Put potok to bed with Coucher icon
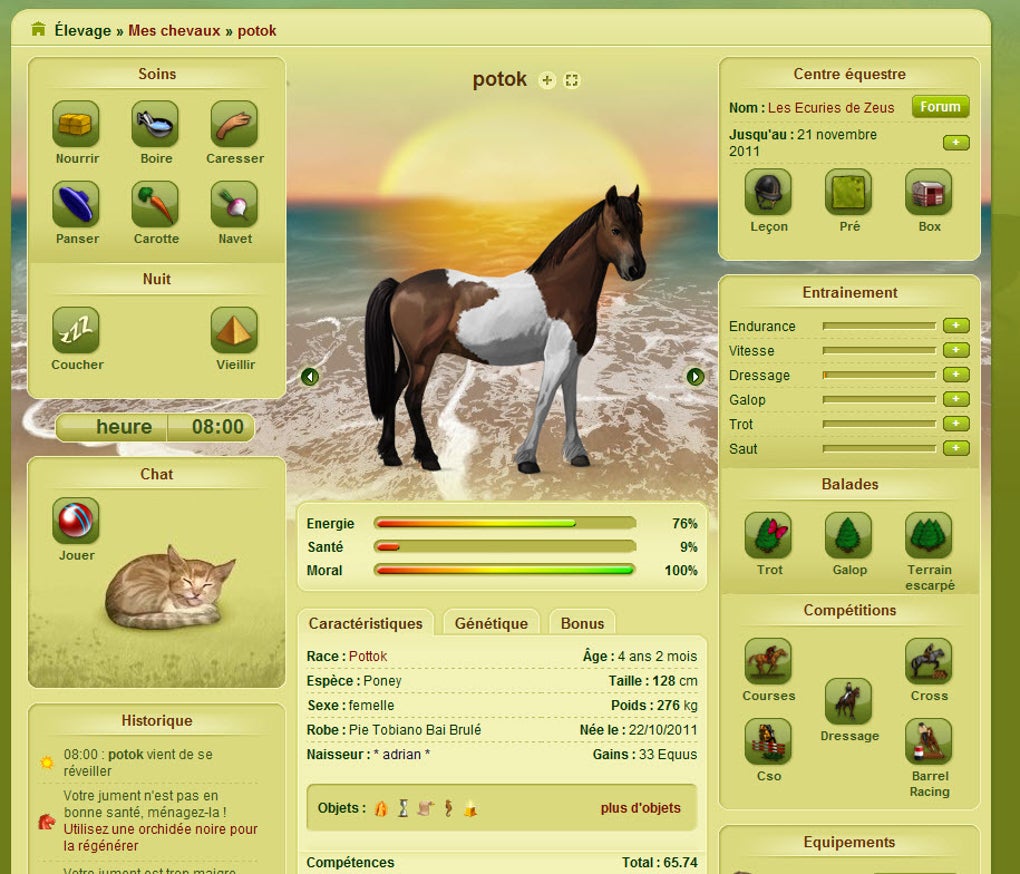 (76, 330)
